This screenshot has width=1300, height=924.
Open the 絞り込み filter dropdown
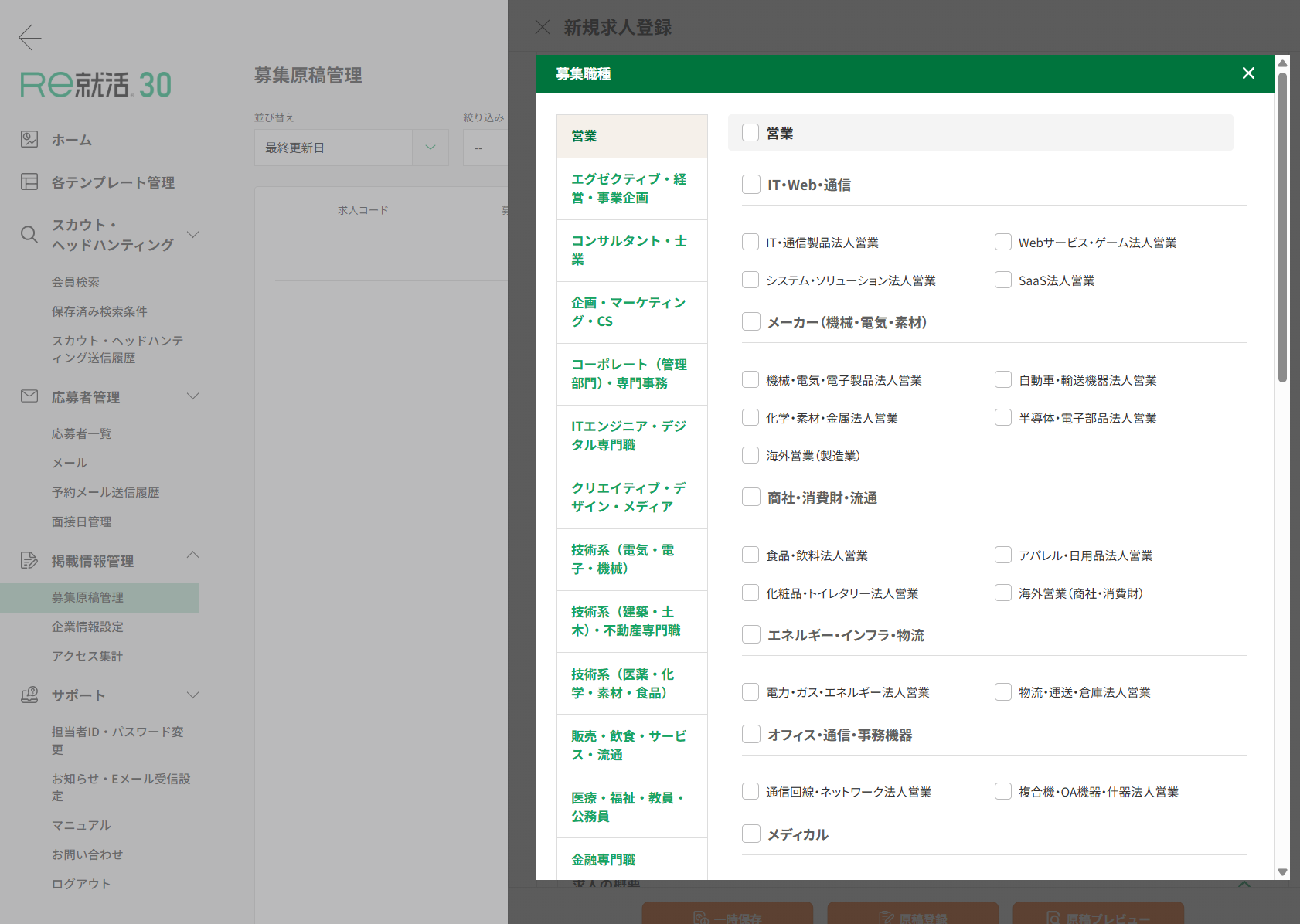coord(485,148)
